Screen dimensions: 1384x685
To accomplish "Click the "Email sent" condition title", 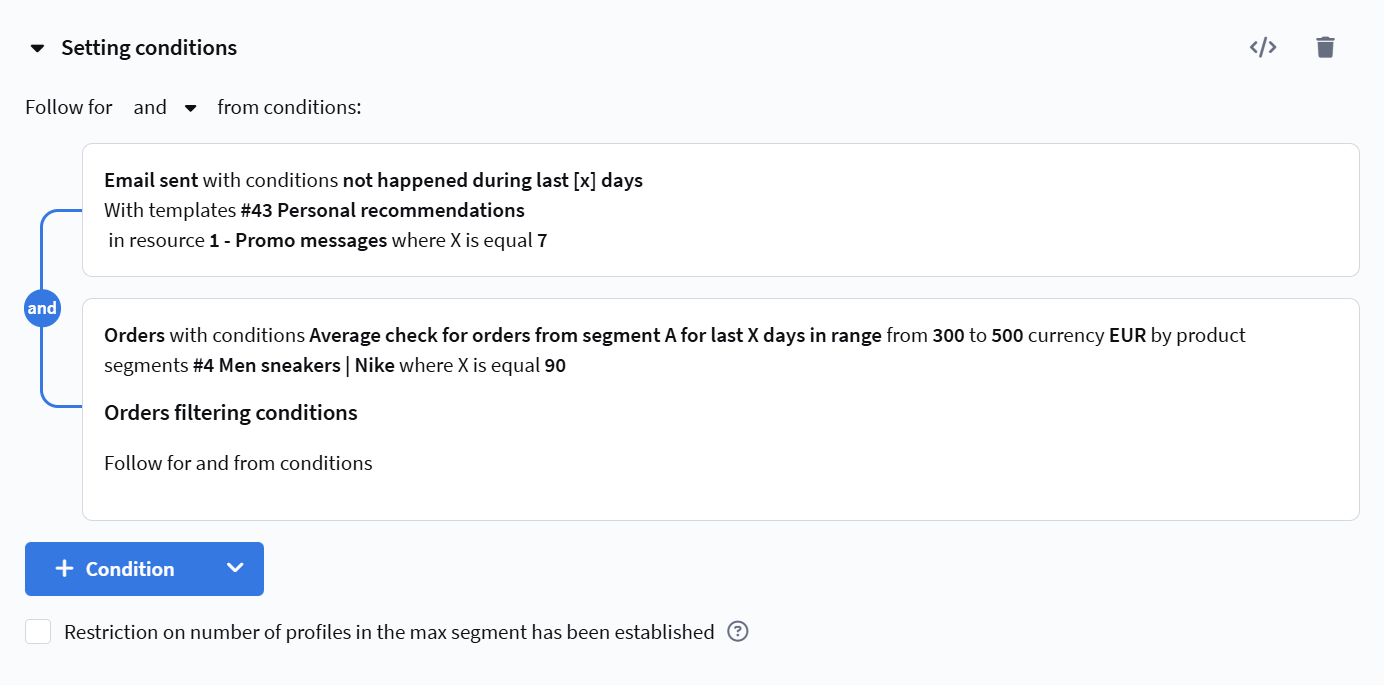I will [x=151, y=181].
